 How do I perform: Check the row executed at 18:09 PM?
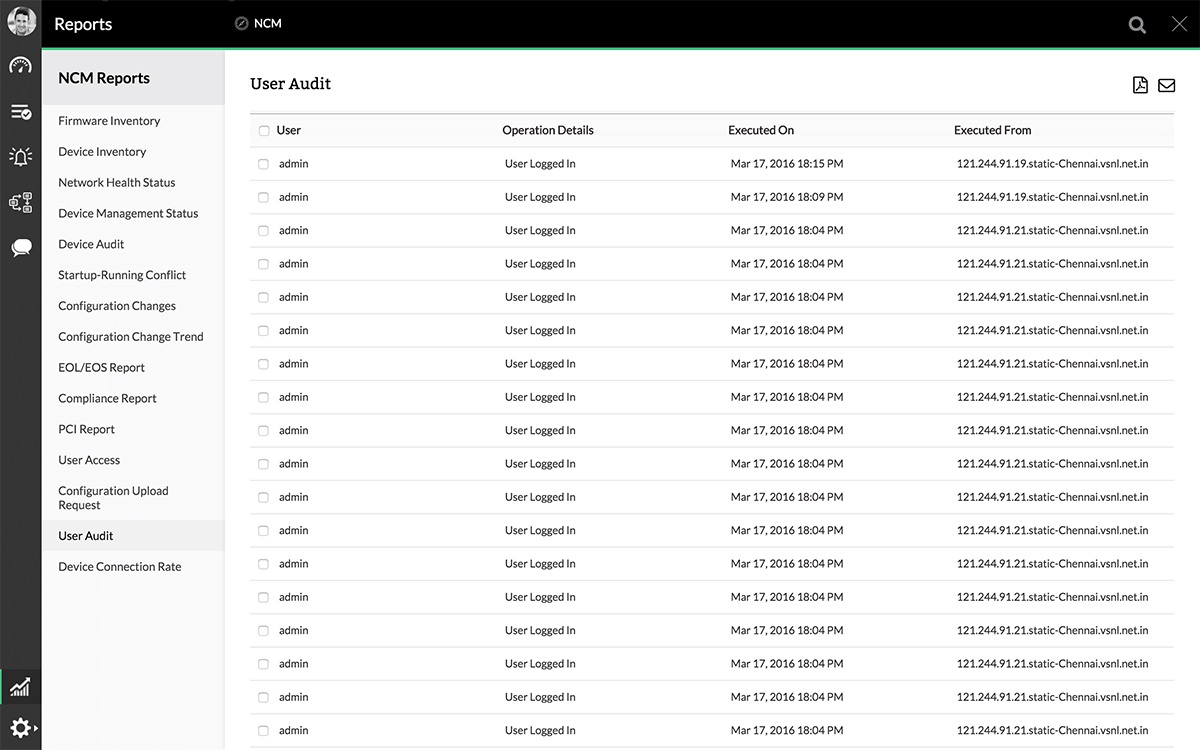click(264, 197)
